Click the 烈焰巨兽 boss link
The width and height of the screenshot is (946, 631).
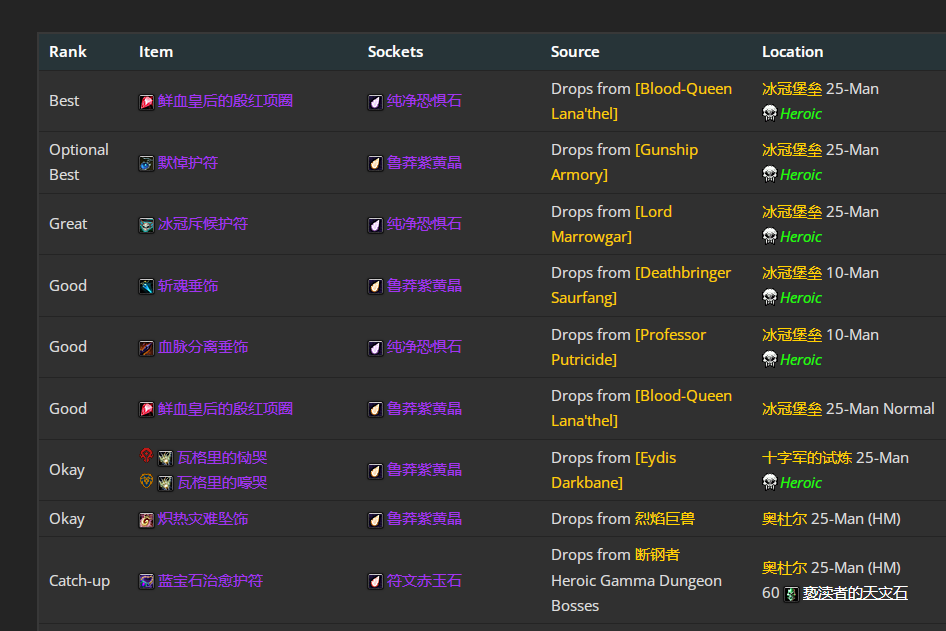click(x=664, y=518)
